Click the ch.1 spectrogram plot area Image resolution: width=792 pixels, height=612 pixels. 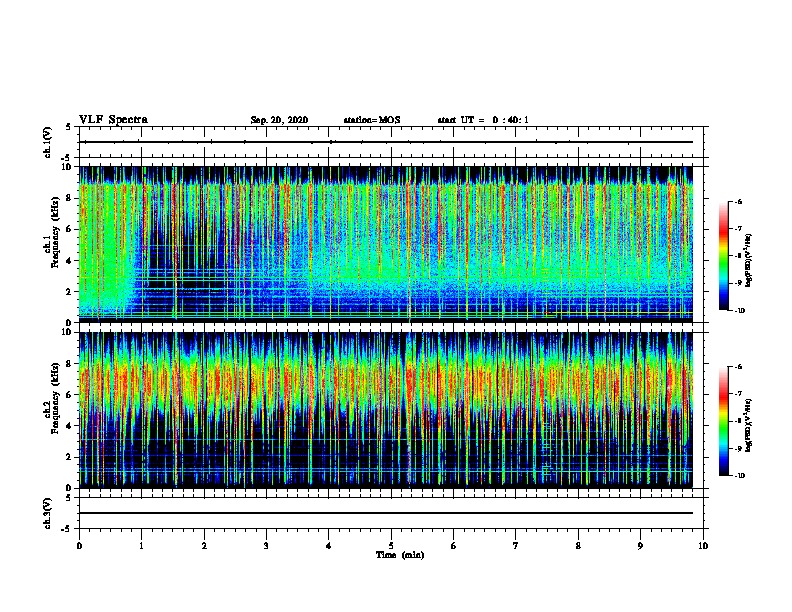pyautogui.click(x=386, y=244)
